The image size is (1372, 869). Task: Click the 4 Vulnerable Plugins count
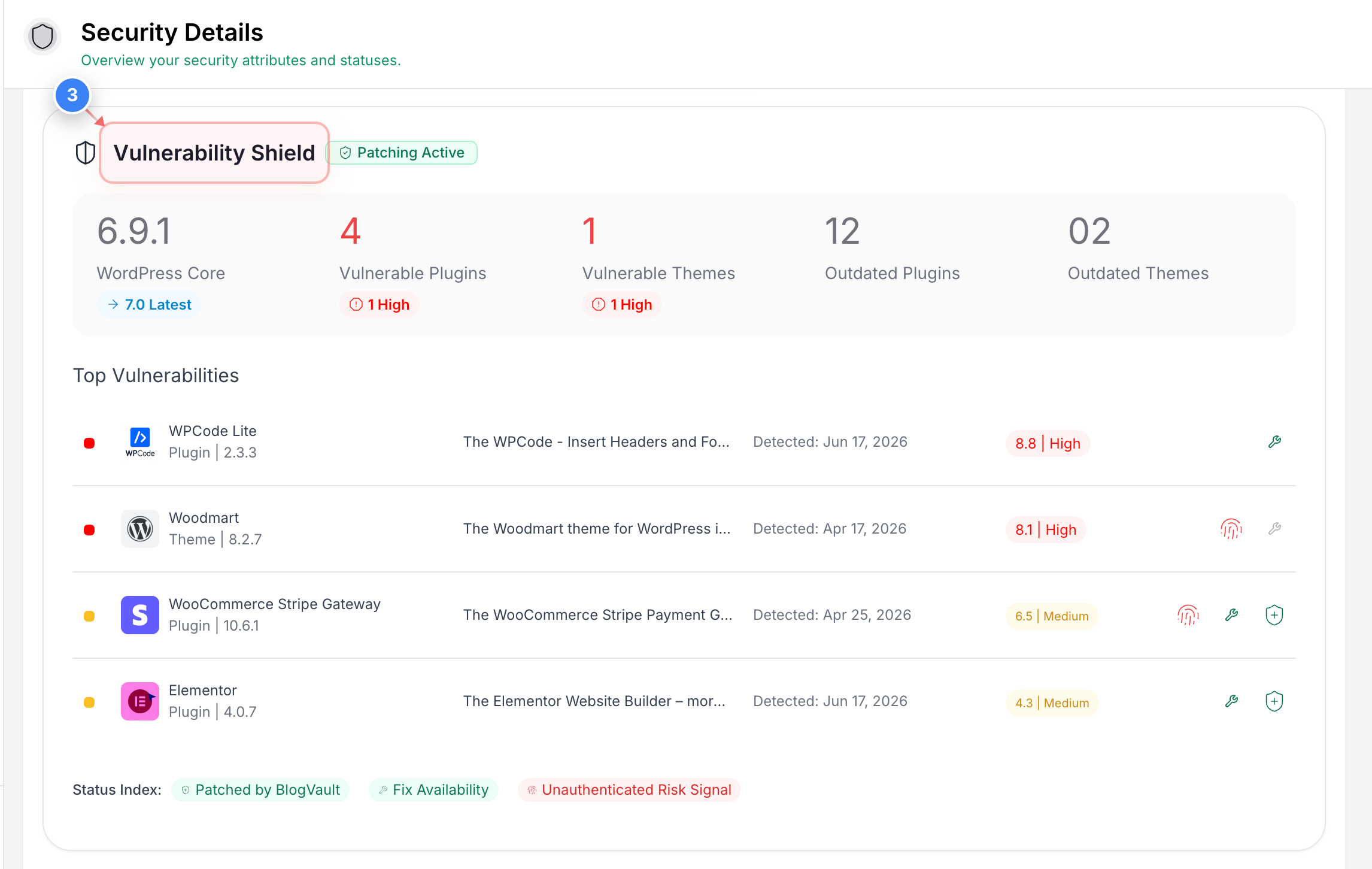tap(351, 231)
